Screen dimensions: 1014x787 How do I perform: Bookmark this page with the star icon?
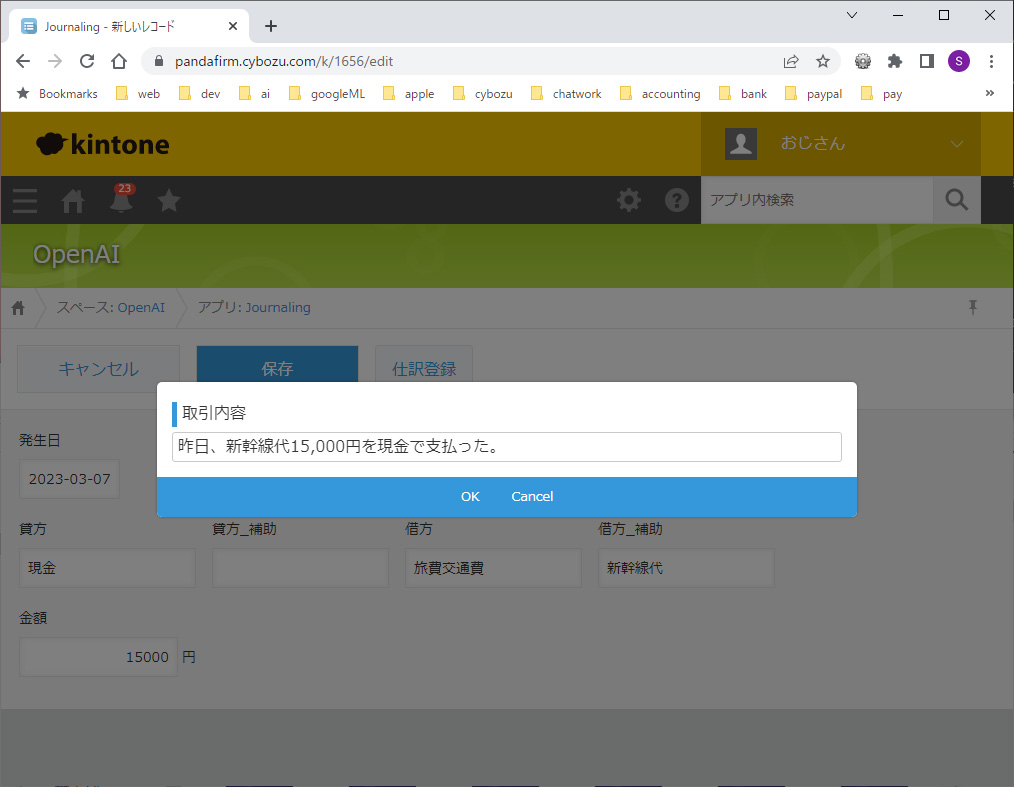(x=823, y=61)
